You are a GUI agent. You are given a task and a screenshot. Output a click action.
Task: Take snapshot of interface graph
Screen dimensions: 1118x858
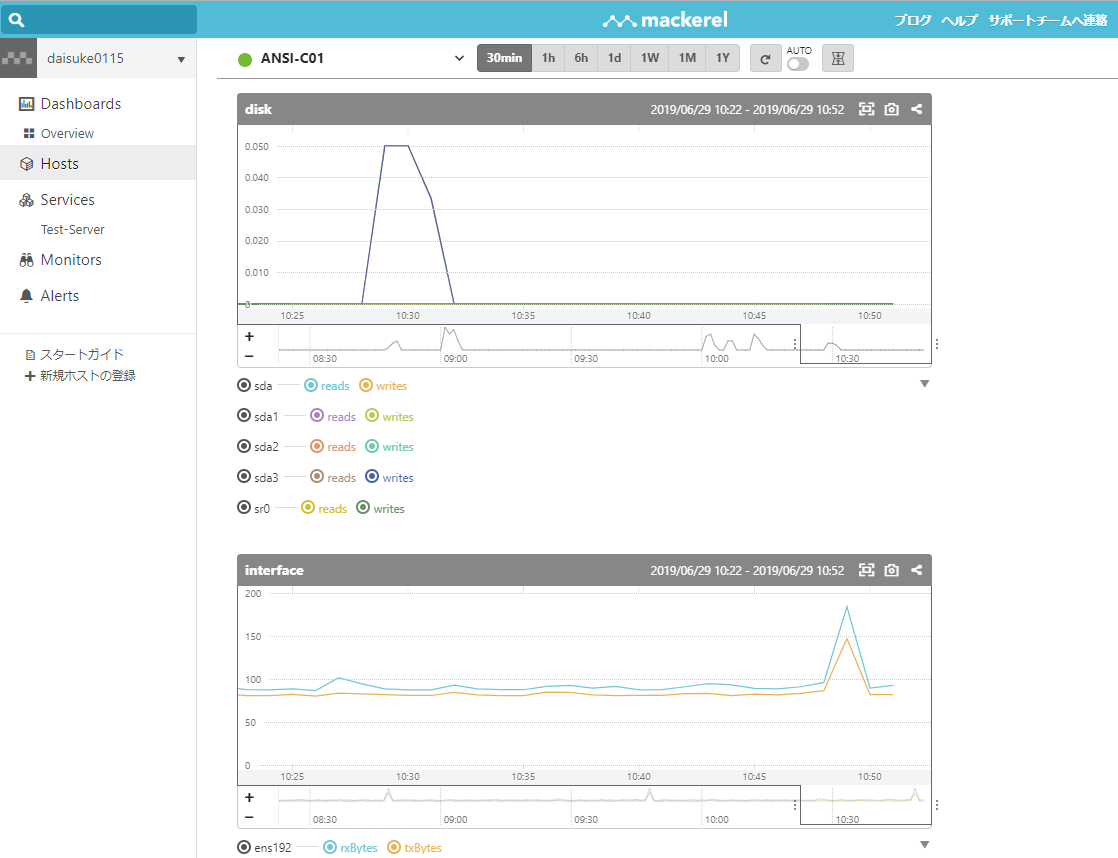pyautogui.click(x=891, y=570)
